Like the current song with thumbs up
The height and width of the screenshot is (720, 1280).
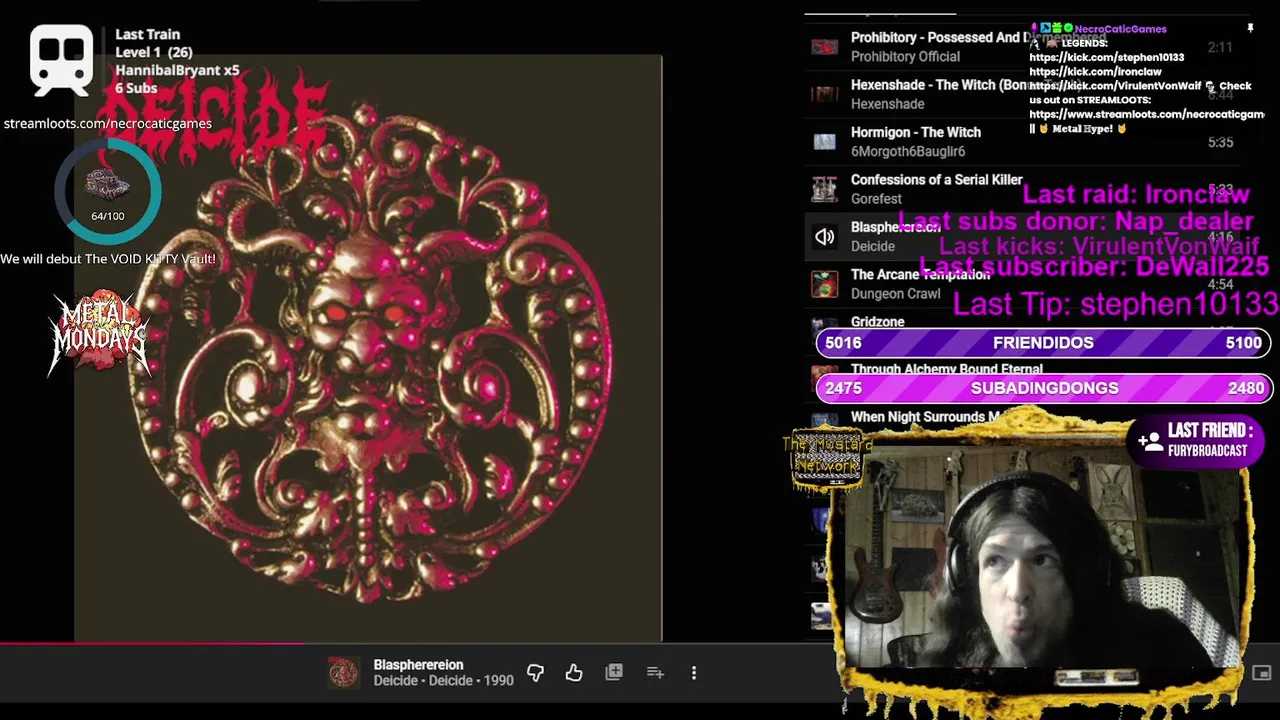pos(574,673)
